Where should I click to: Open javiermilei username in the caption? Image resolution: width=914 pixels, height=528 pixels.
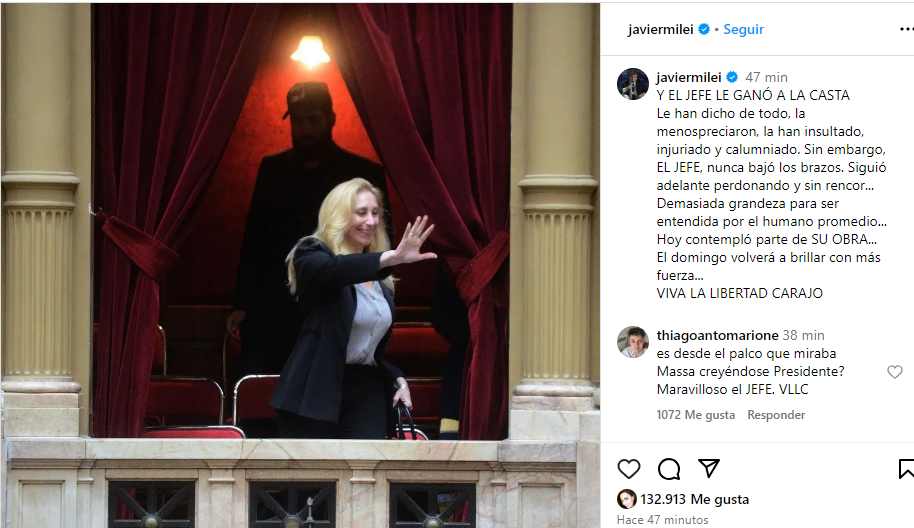(689, 77)
